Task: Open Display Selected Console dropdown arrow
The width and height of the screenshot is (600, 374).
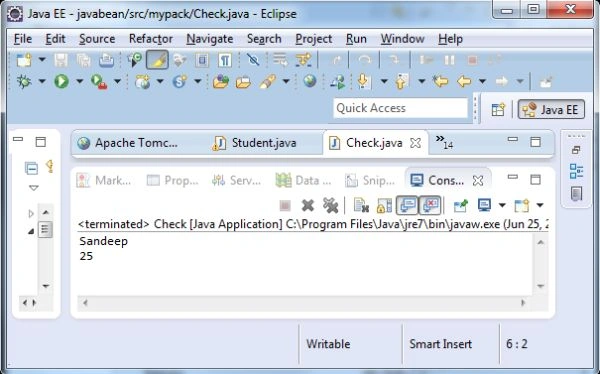Action: [502, 206]
